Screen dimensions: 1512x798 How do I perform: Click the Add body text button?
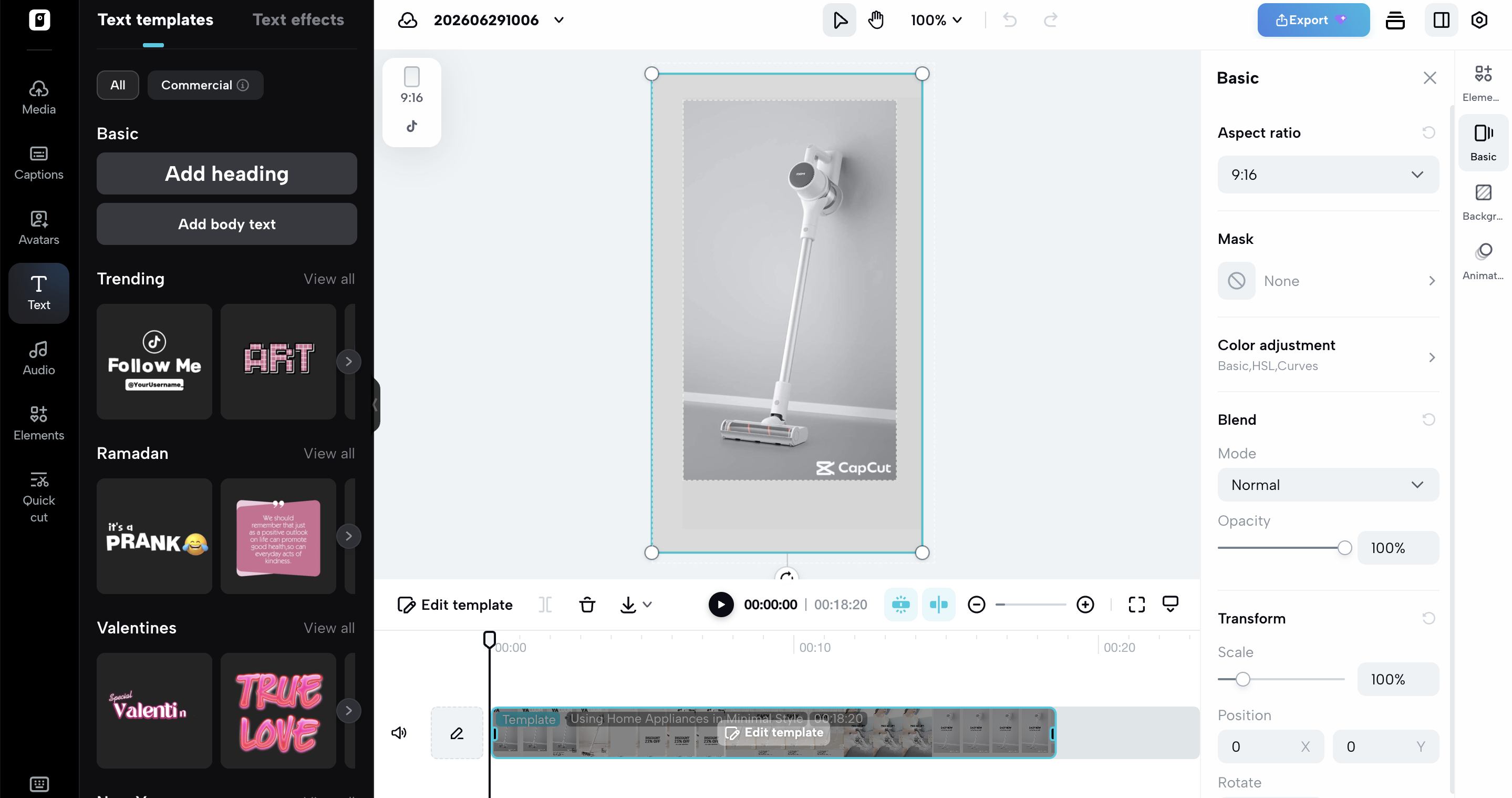(x=226, y=224)
